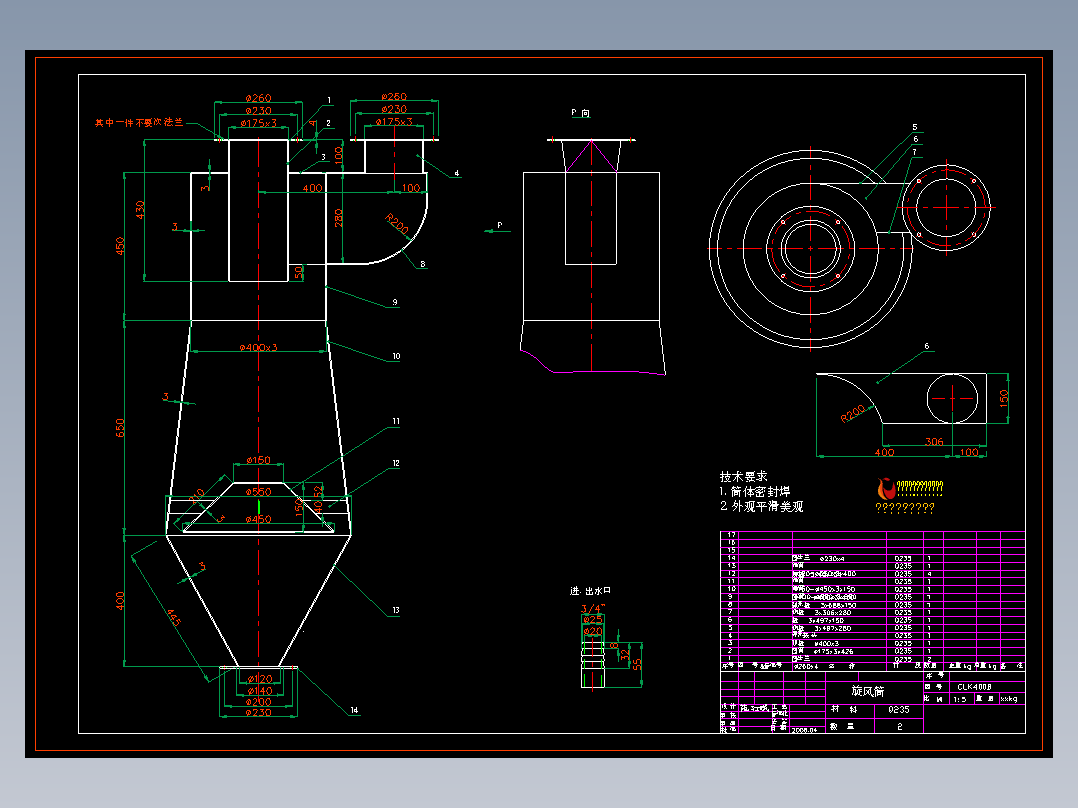Click the "445" slanted cone dimension

click(x=174, y=618)
